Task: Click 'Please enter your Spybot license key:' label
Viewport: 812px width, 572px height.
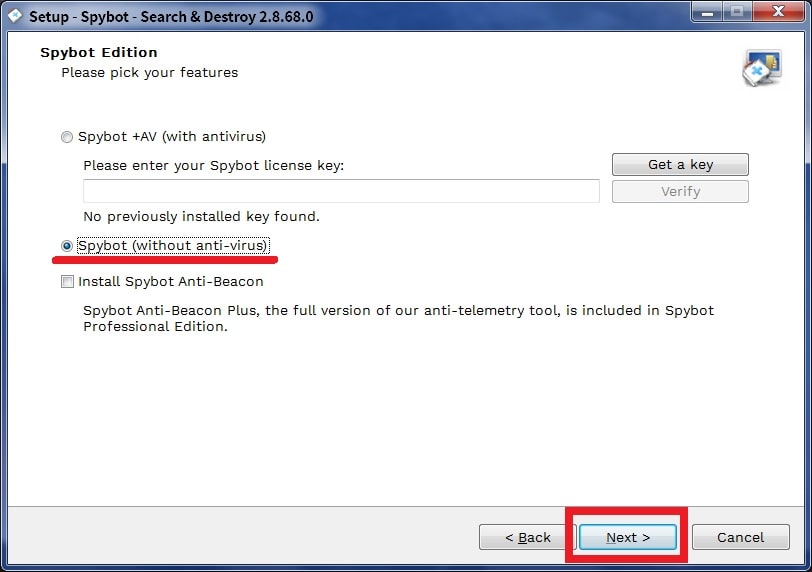Action: click(x=213, y=166)
